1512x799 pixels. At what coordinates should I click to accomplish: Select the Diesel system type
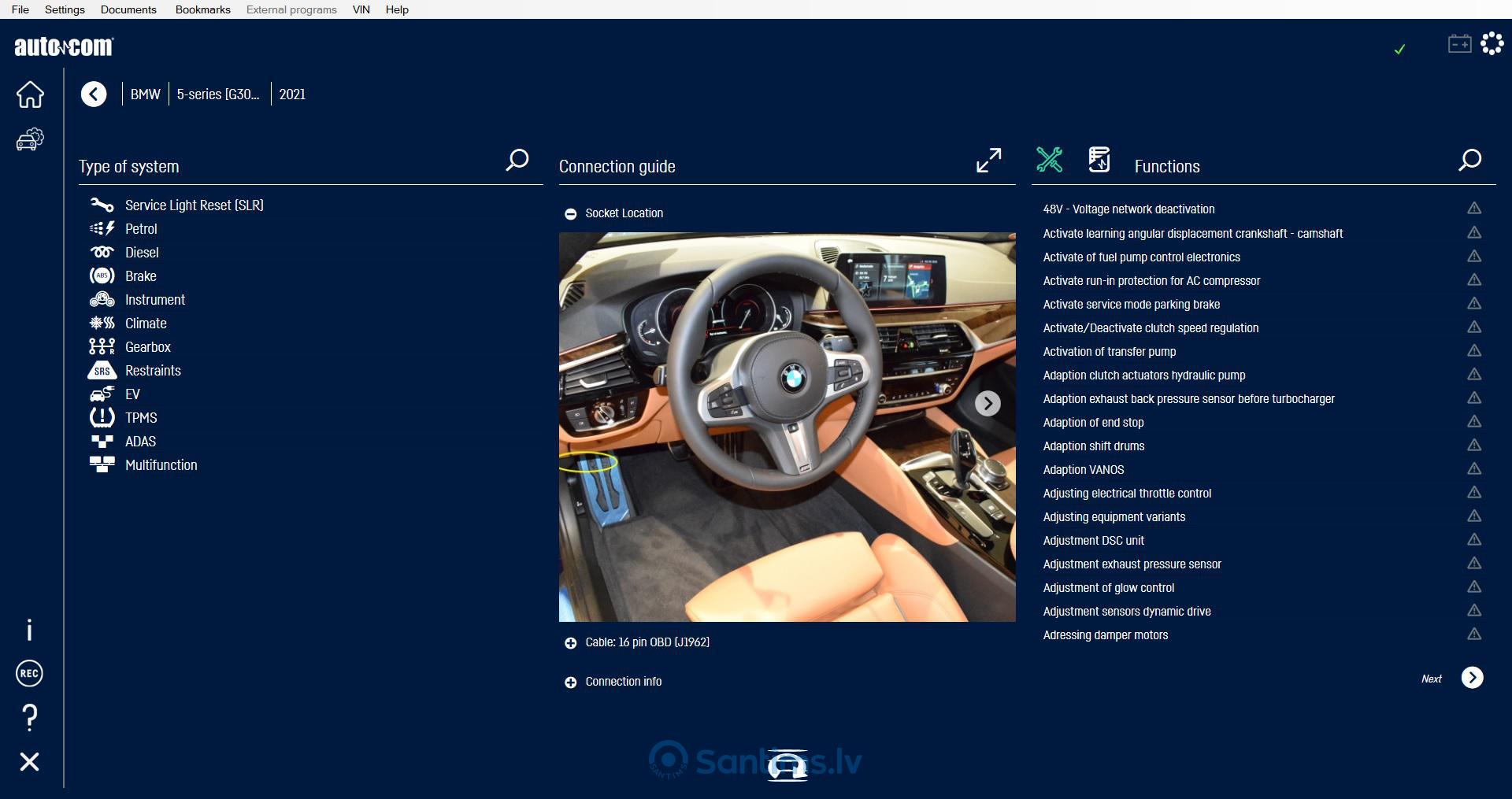[142, 253]
